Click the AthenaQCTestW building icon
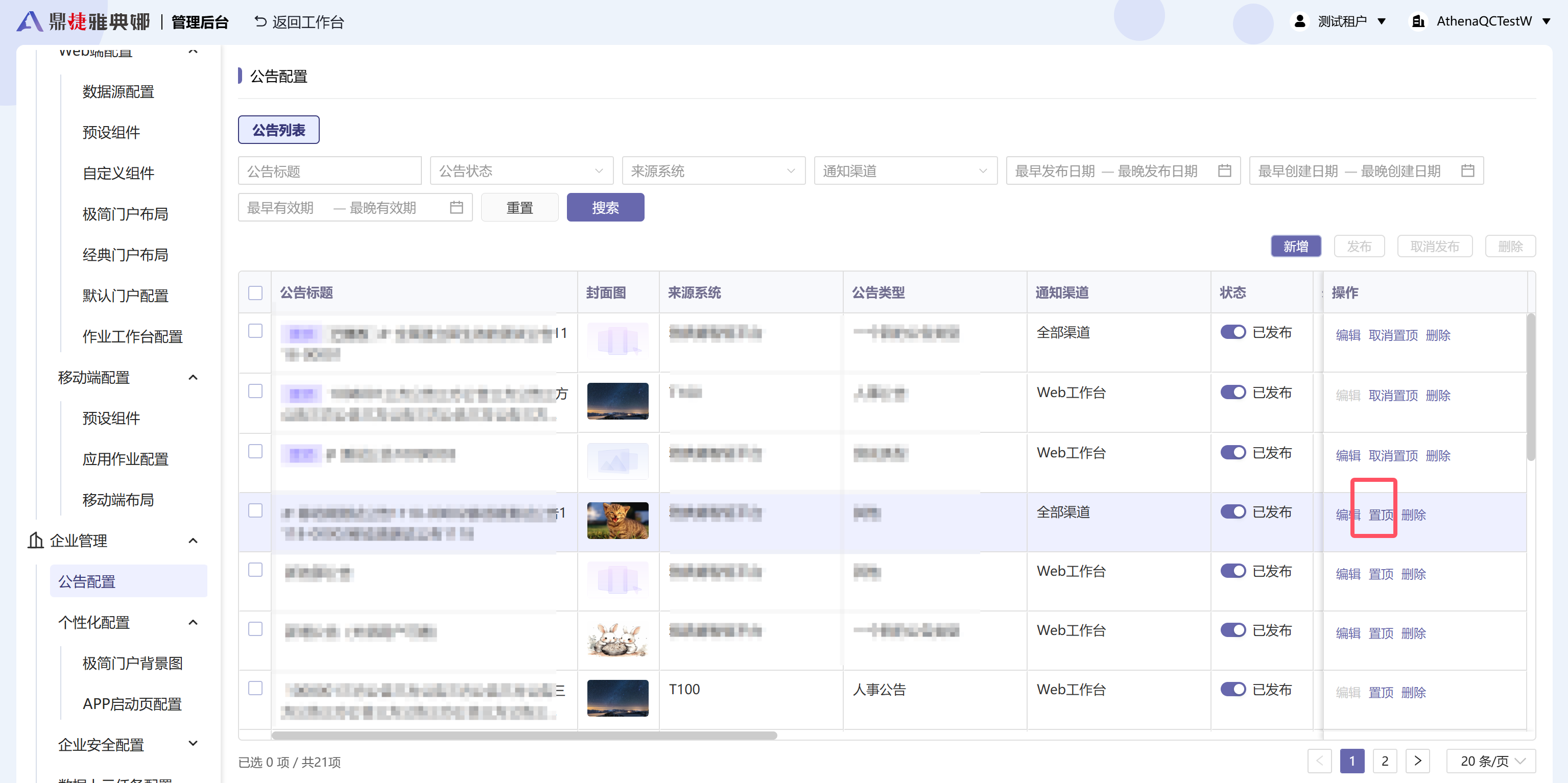The image size is (1568, 783). click(1418, 21)
